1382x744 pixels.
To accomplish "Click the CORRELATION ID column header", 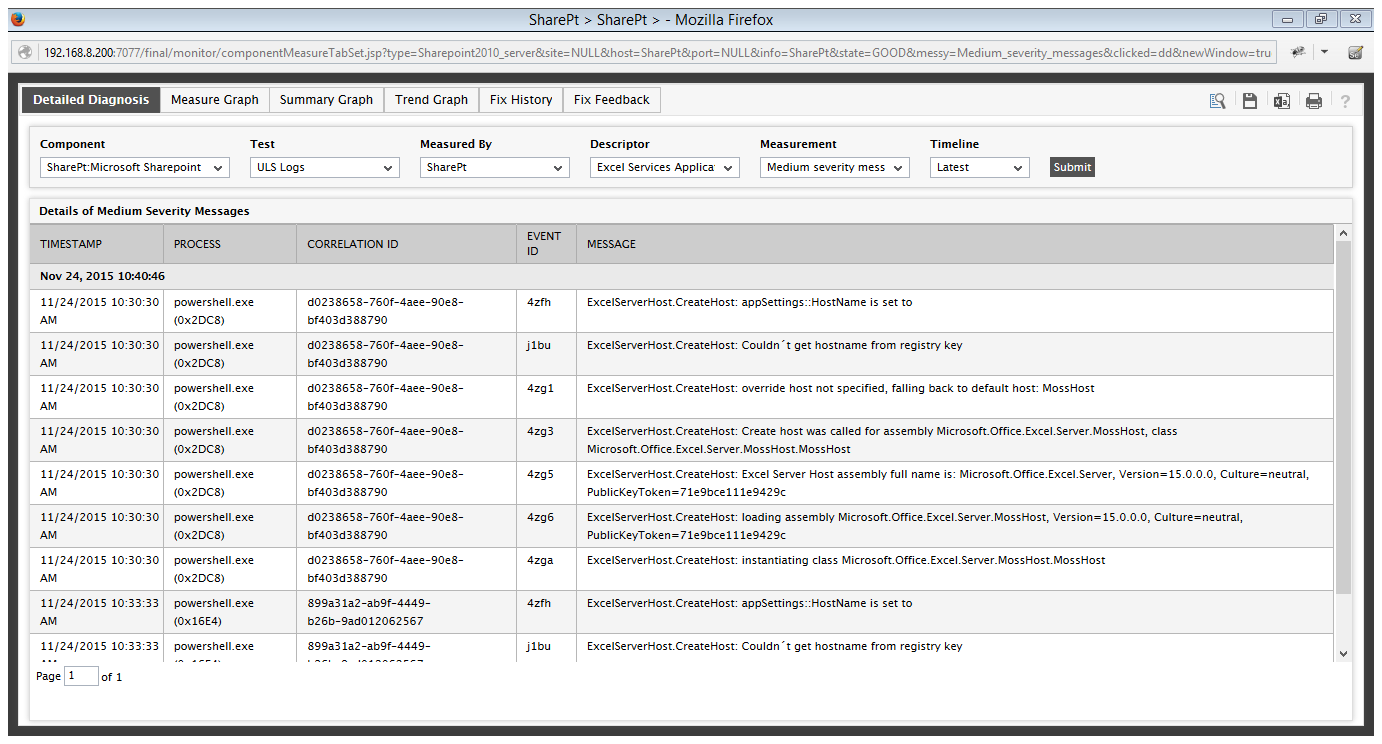I will (x=407, y=244).
